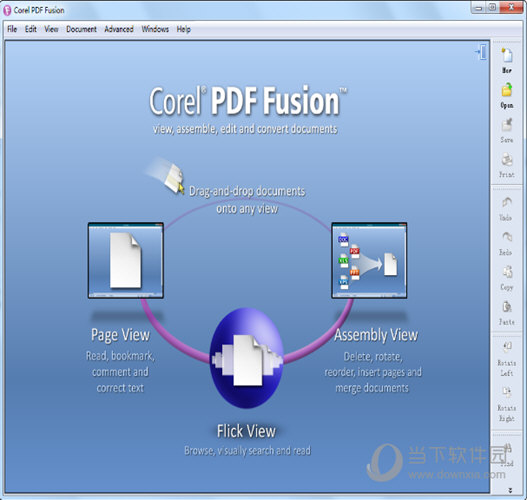Open the View menu
Image resolution: width=527 pixels, height=500 pixels.
point(51,29)
